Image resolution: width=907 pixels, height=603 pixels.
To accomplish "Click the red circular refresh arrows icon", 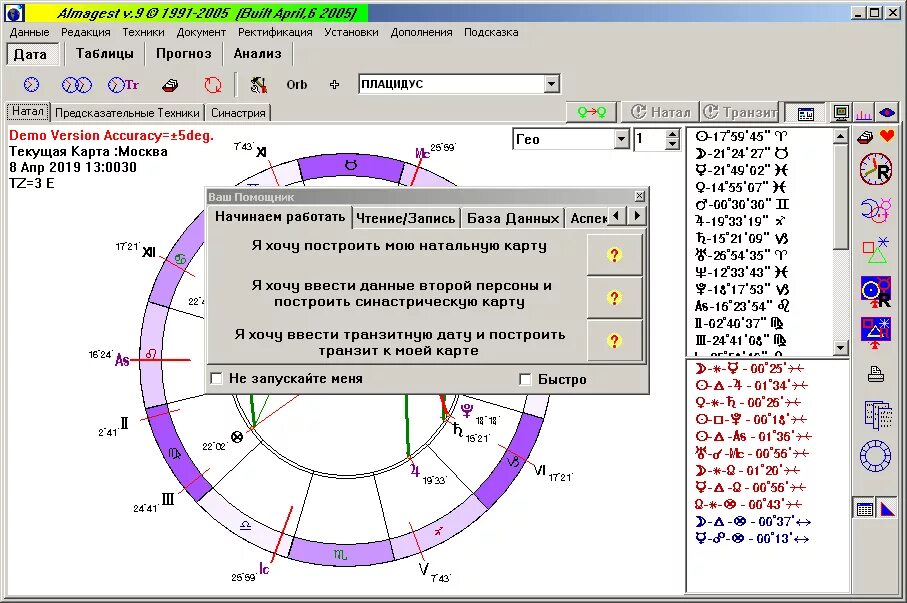I will pyautogui.click(x=213, y=85).
